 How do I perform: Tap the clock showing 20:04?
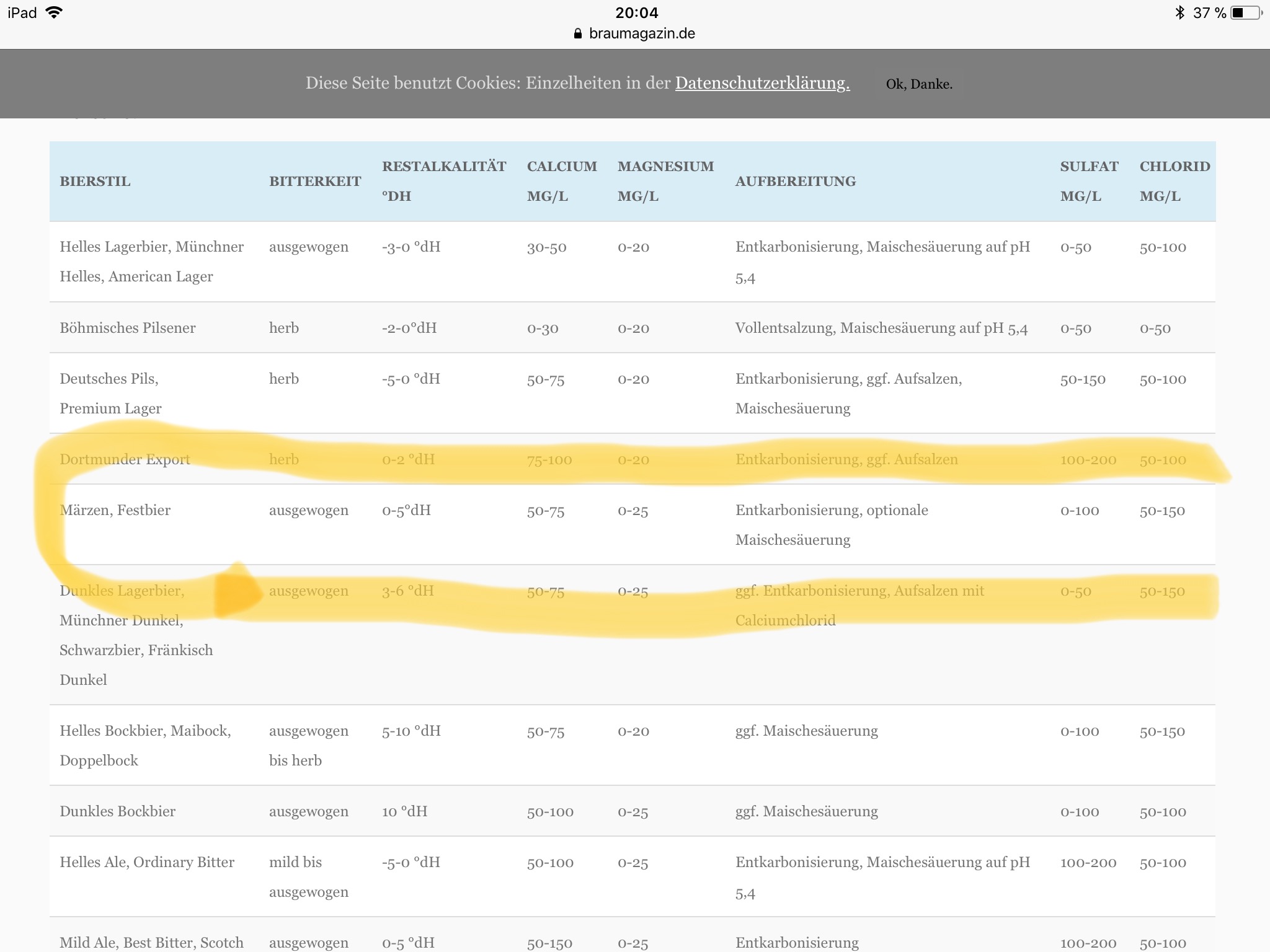pos(637,12)
